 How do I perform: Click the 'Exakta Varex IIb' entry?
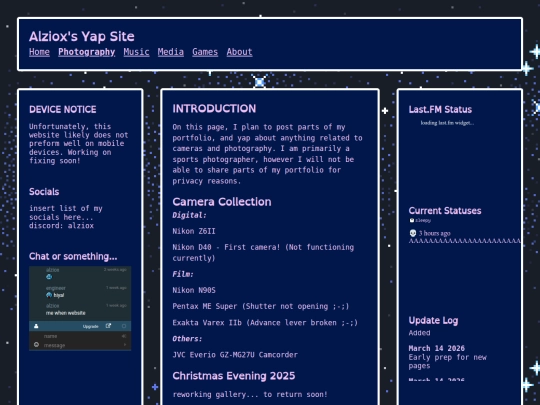click(265, 323)
